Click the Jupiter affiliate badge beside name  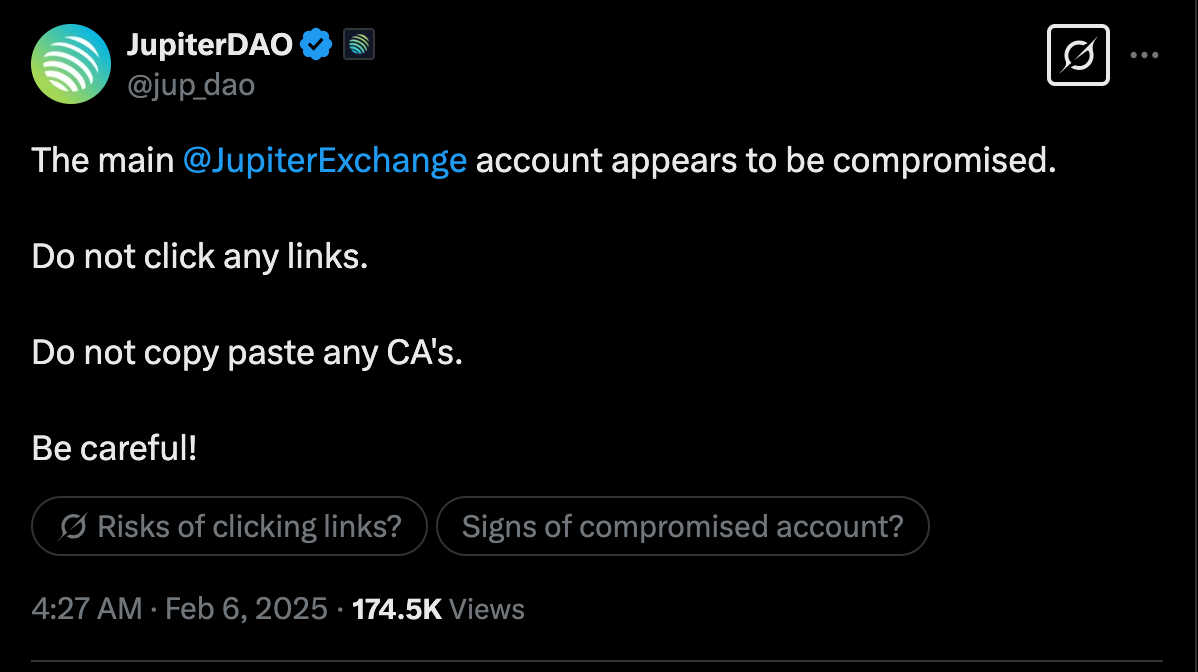358,44
